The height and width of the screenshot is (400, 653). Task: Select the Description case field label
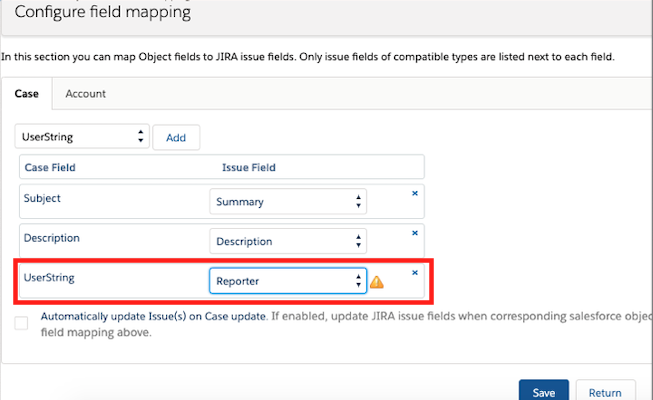[x=51, y=238]
